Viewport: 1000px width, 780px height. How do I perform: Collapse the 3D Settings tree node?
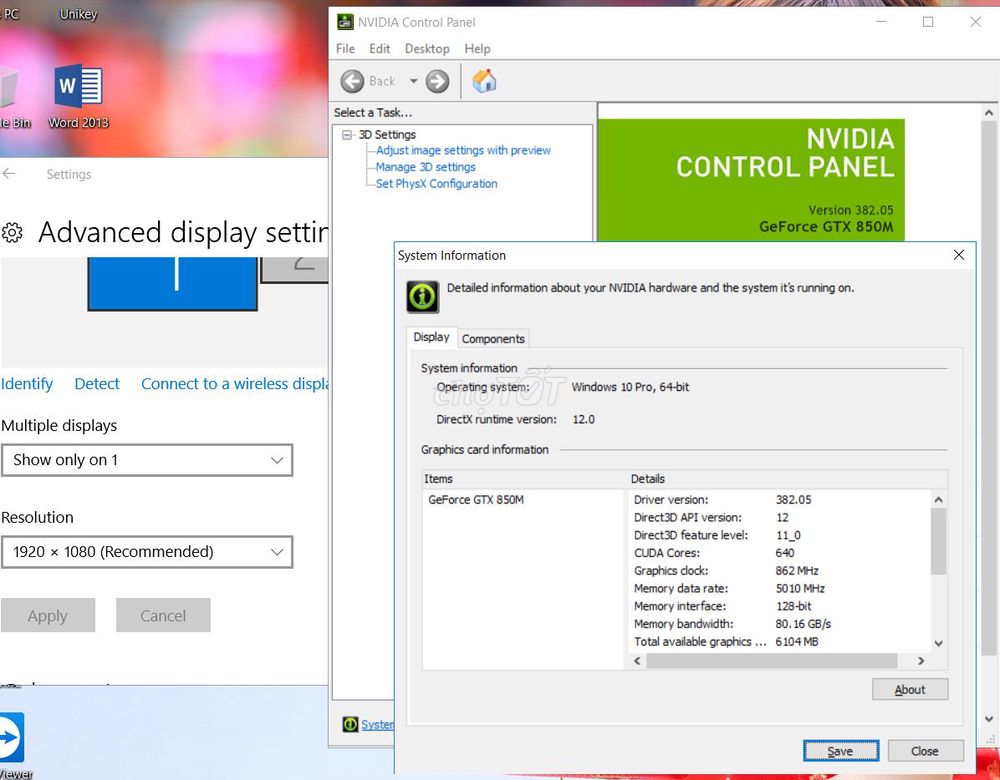[347, 135]
